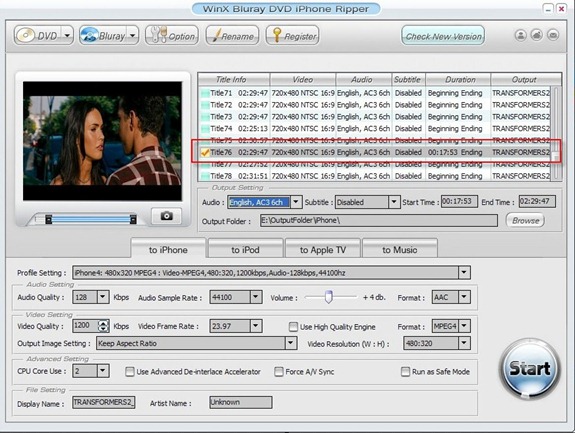
Task: Enable Use Advanced De-interlace Accelerator
Action: [x=129, y=372]
